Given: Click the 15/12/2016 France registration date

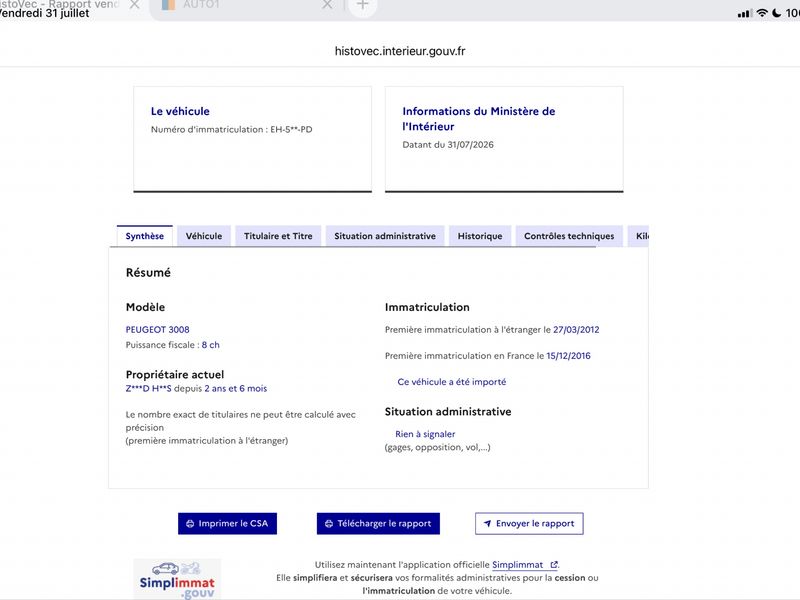Looking at the screenshot, I should [x=568, y=356].
